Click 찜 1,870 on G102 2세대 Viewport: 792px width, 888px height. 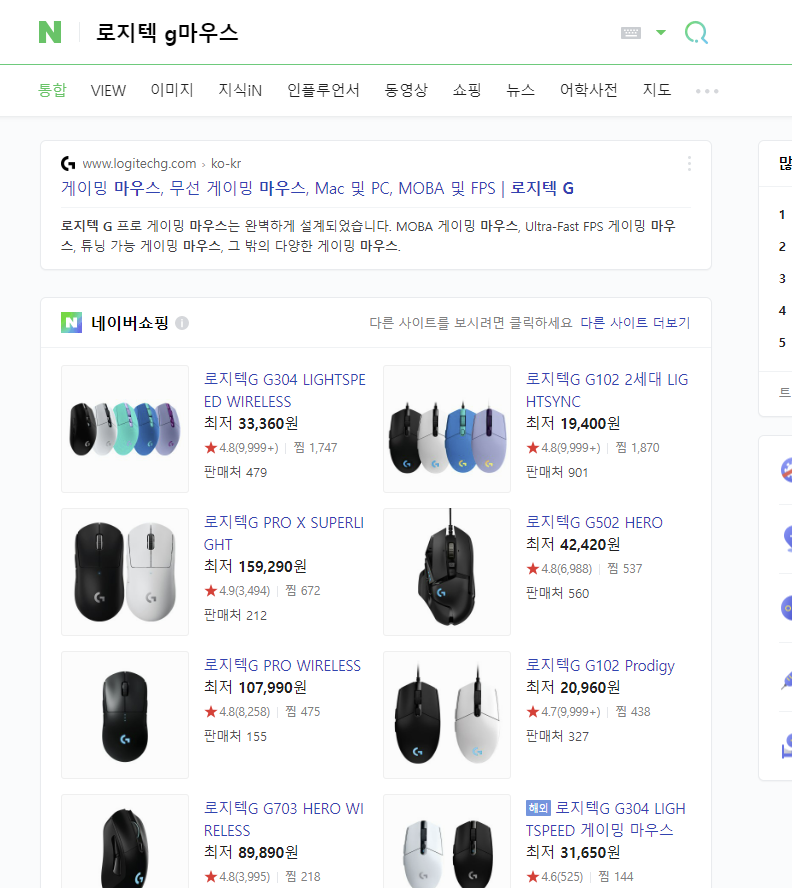[637, 448]
